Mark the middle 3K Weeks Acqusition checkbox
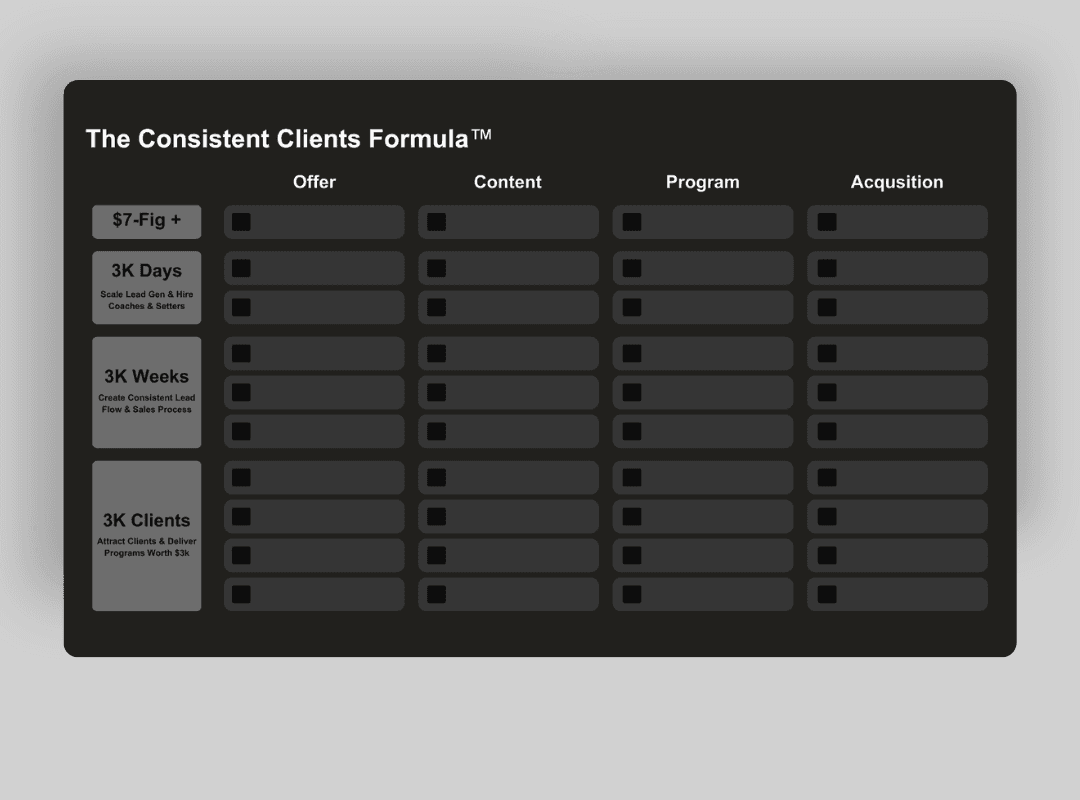The image size is (1080, 800). pos(827,393)
